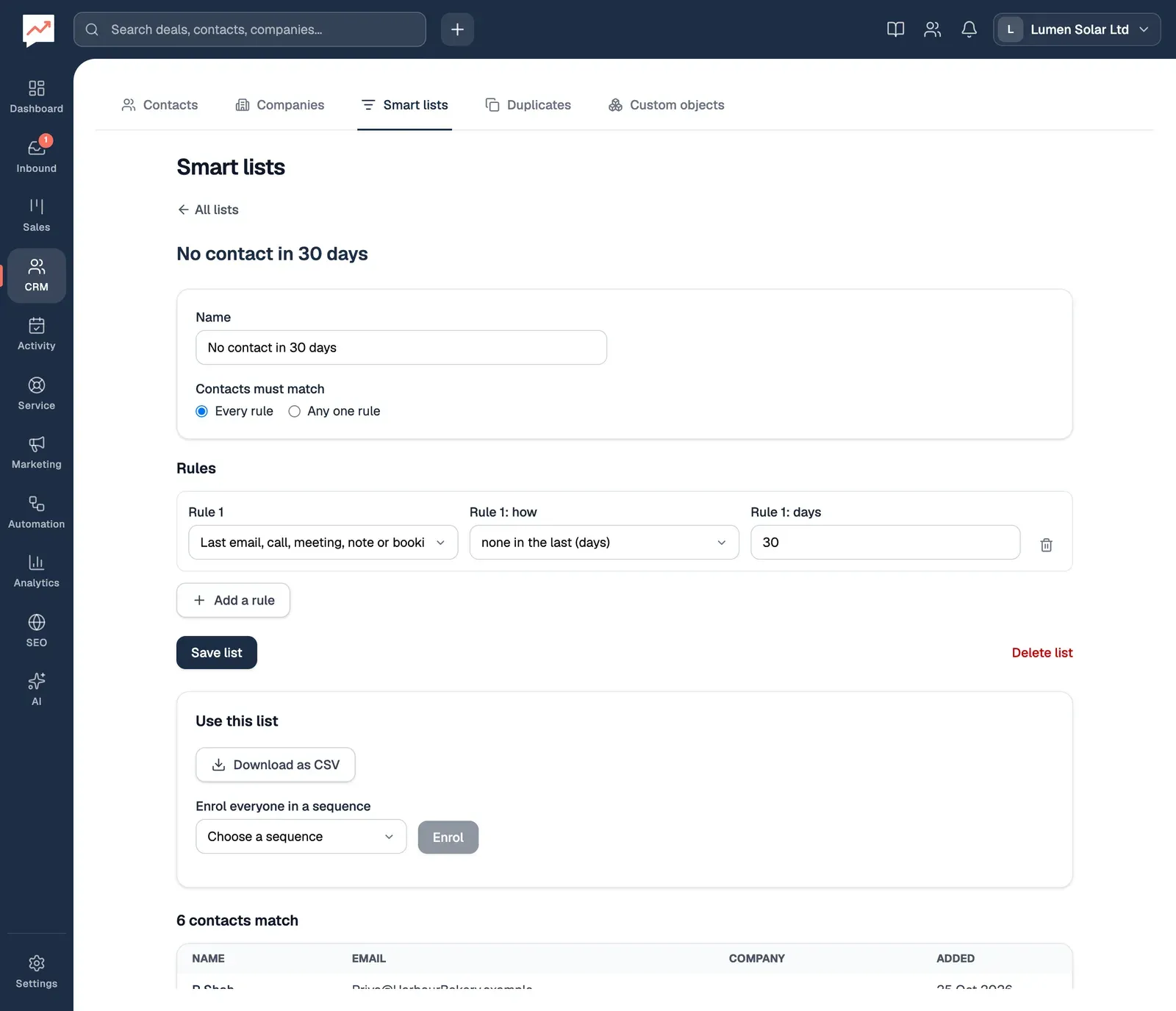Switch to the Companies tab

280,105
